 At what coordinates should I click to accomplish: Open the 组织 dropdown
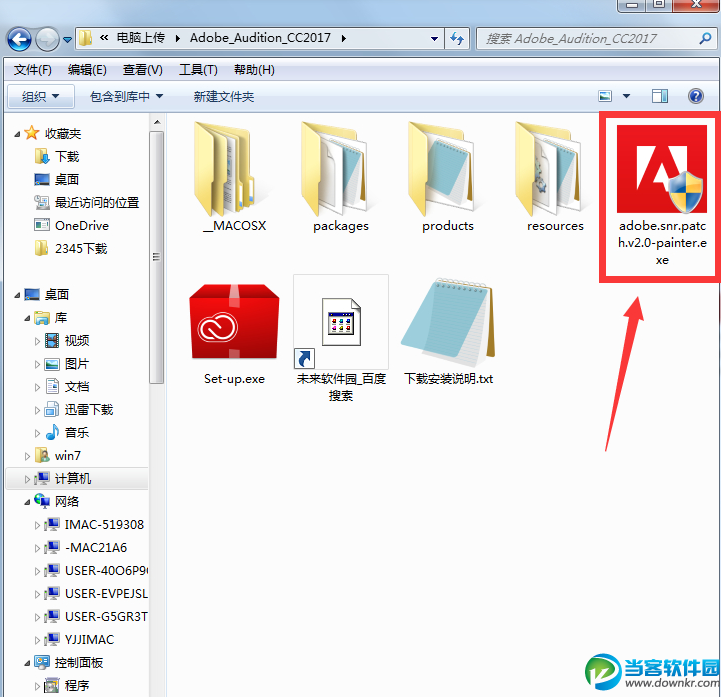41,97
